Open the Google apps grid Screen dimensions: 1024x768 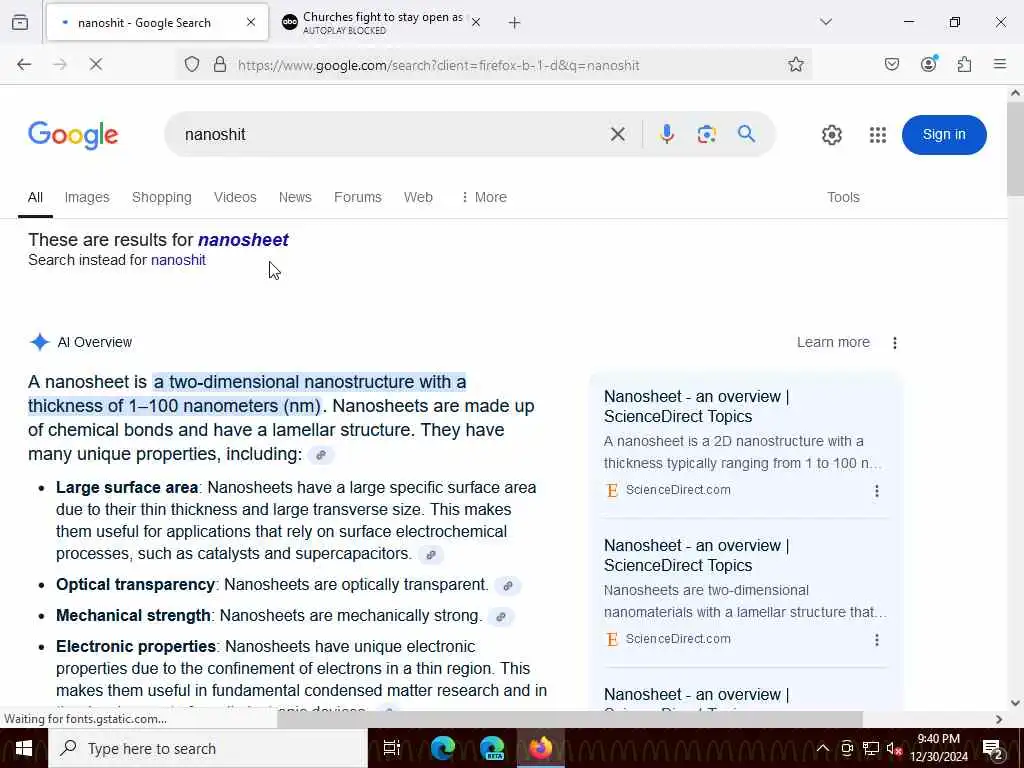[878, 135]
